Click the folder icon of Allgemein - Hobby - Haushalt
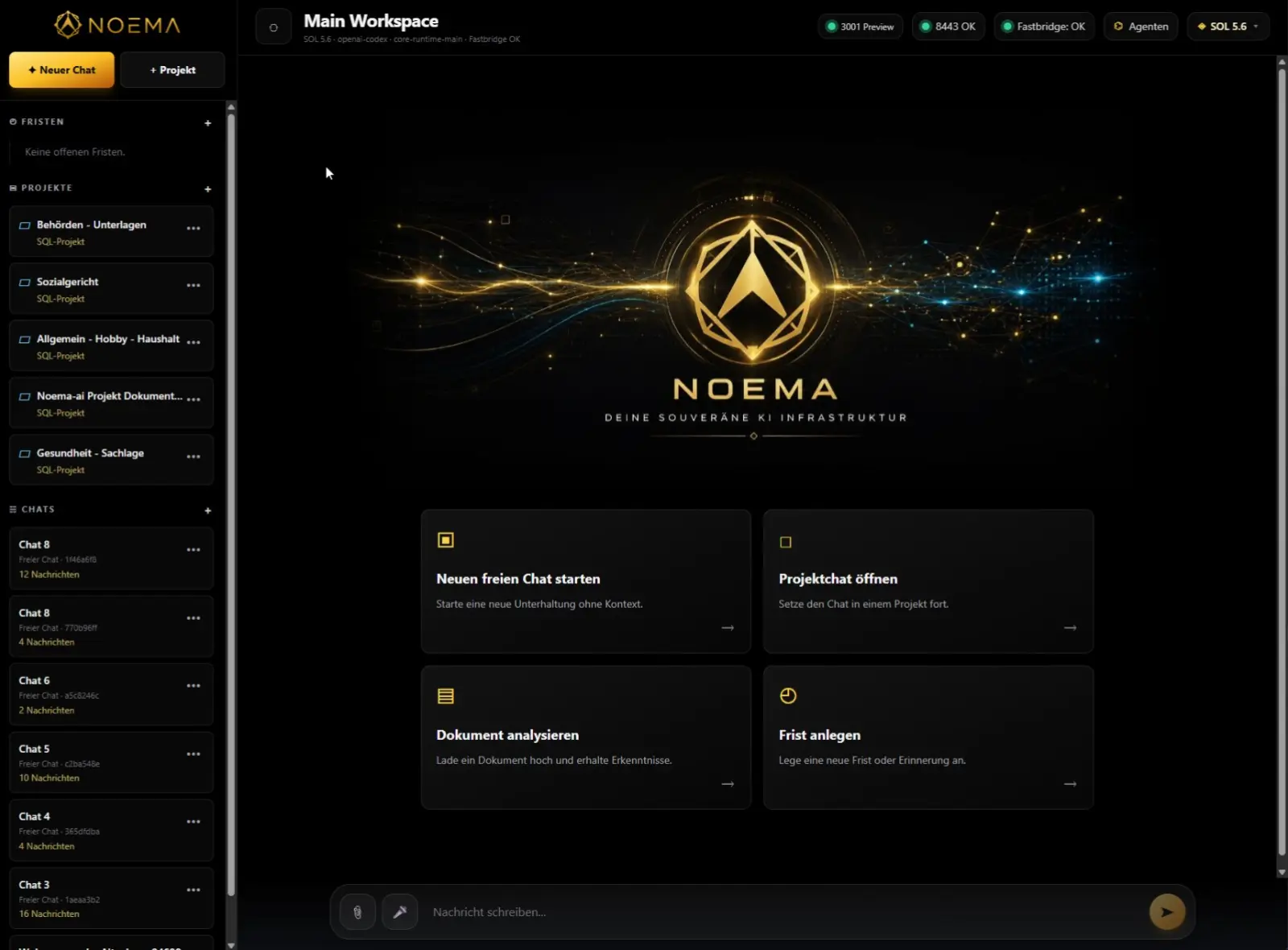 25,340
